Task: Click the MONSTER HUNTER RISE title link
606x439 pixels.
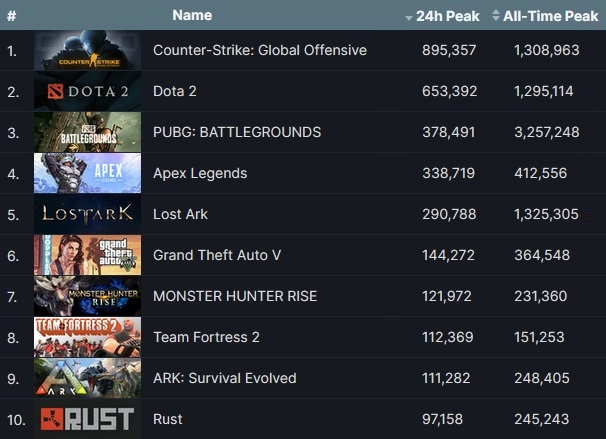Action: pyautogui.click(x=235, y=296)
